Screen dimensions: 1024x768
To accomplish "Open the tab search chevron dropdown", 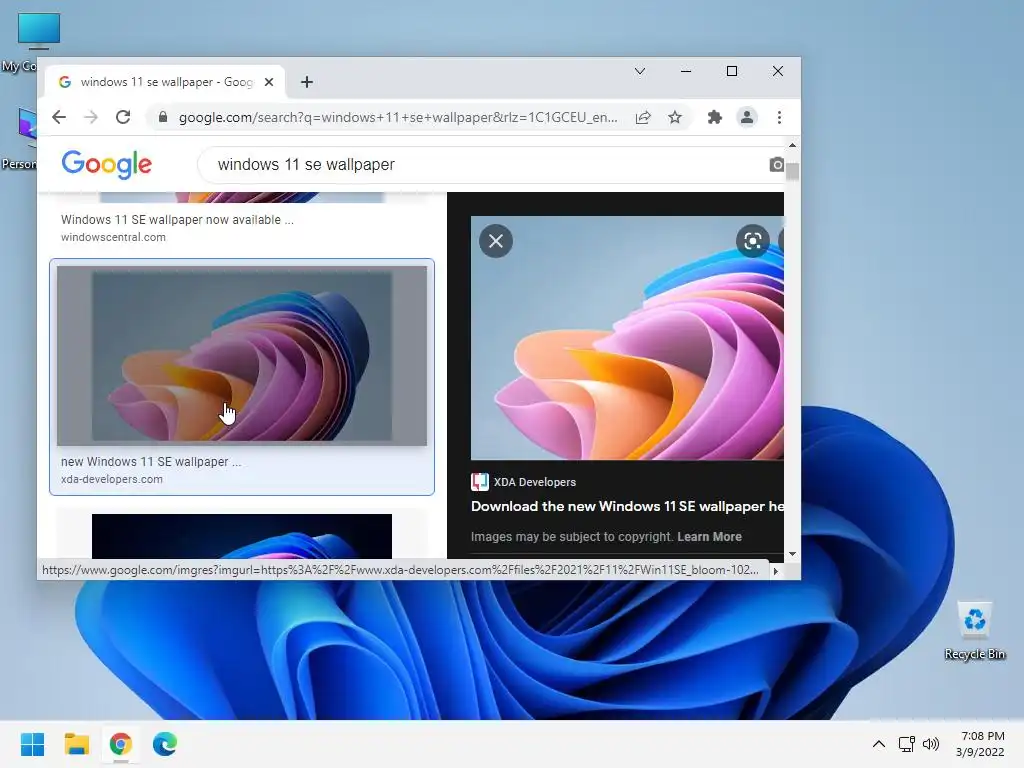I will [640, 71].
